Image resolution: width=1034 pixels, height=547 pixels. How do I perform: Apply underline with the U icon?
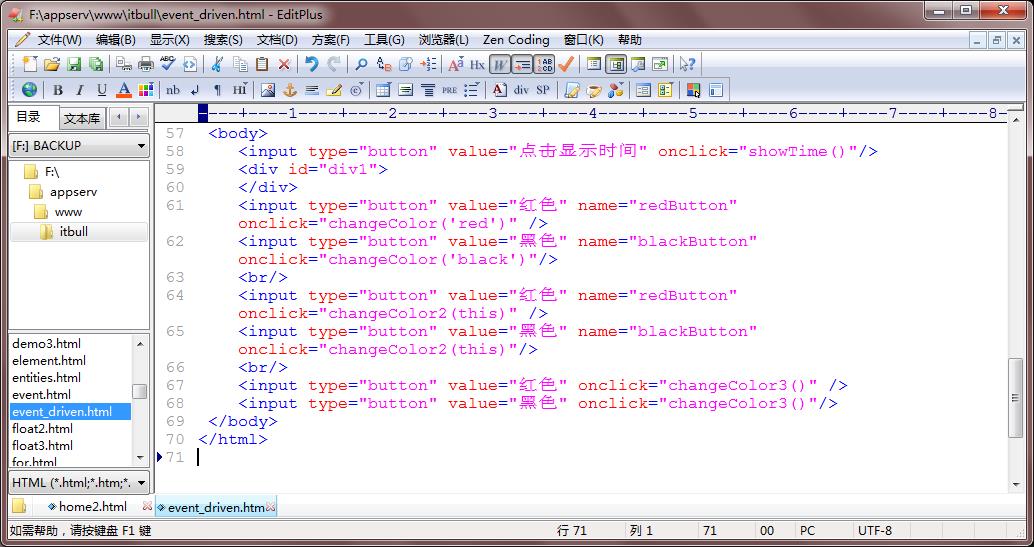(102, 89)
